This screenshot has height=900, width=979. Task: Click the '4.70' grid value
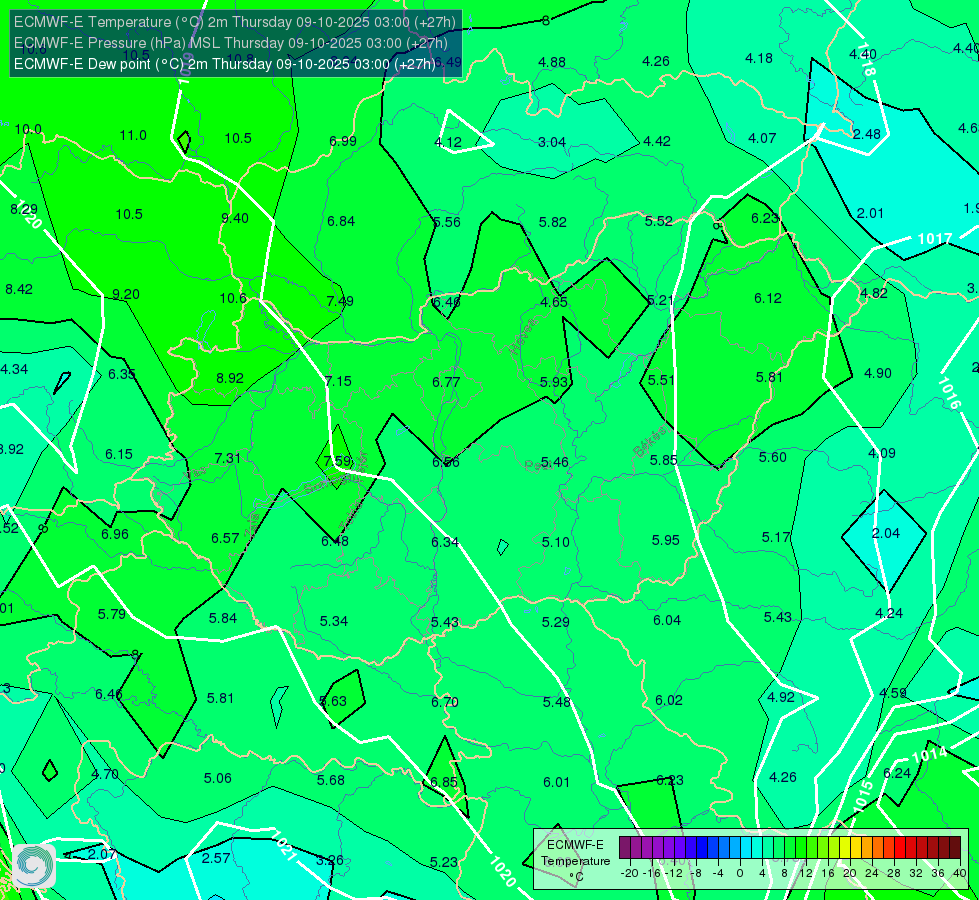(105, 775)
